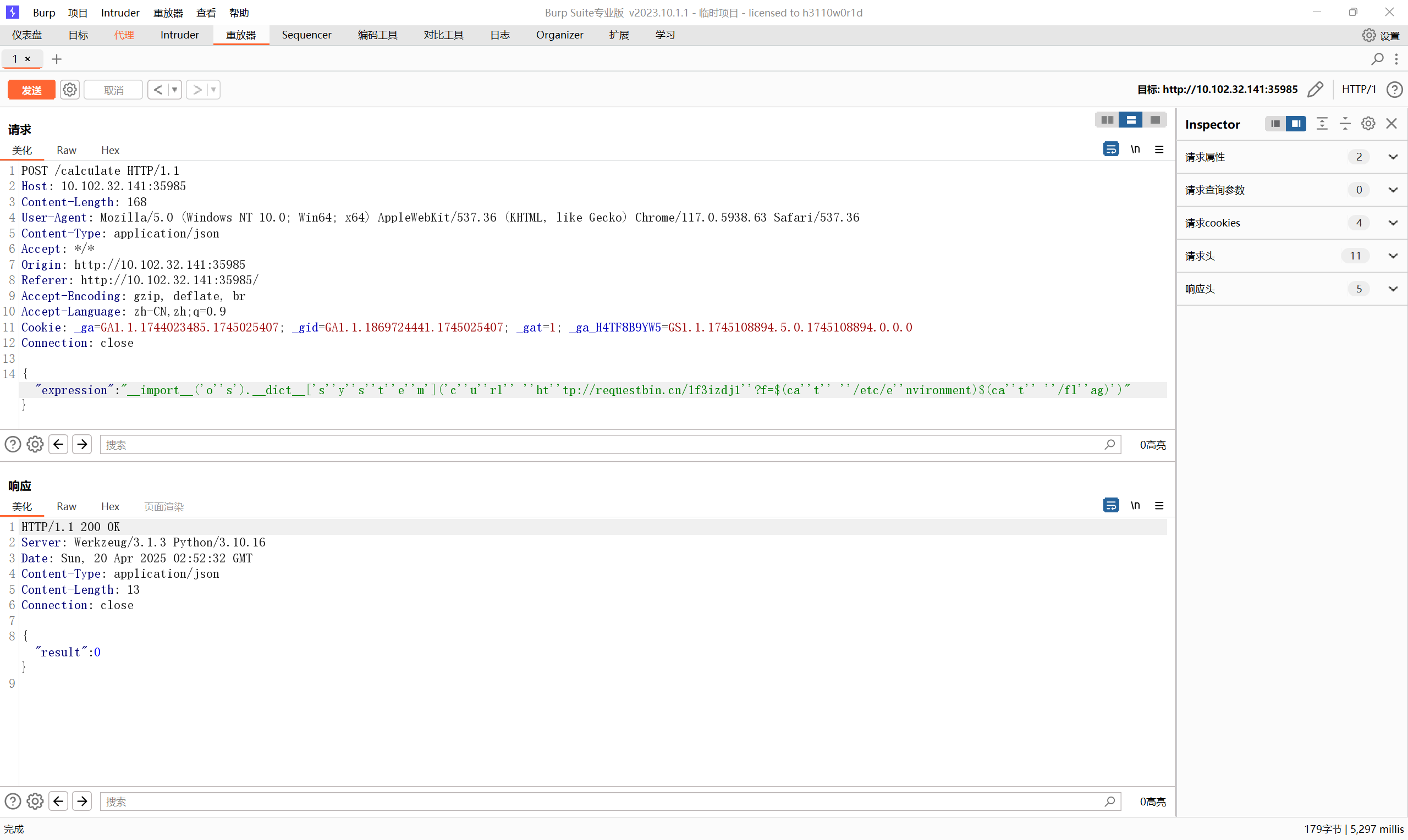
Task: Click the pencil icon to edit target
Action: tap(1315, 90)
